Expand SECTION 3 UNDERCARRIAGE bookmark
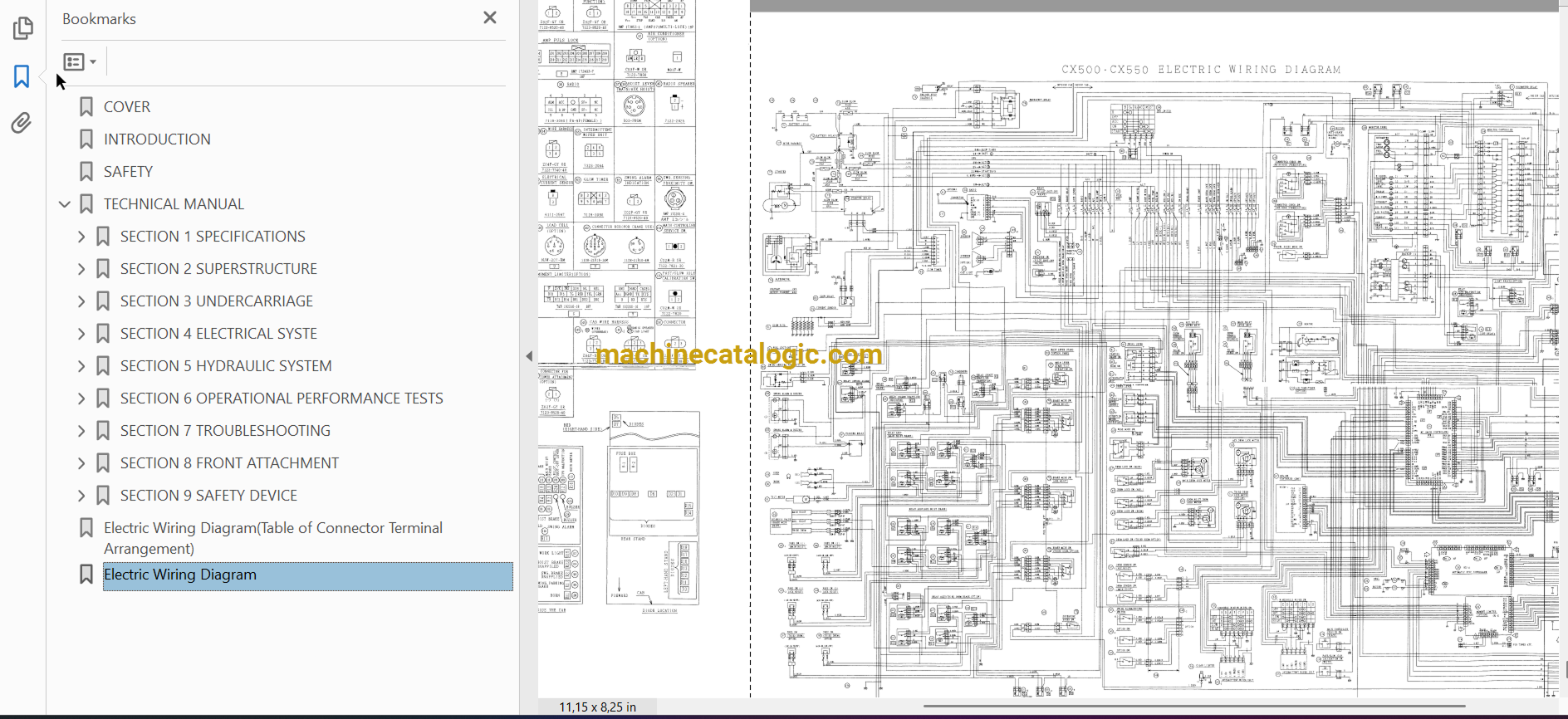This screenshot has width=1568, height=719. coord(81,301)
